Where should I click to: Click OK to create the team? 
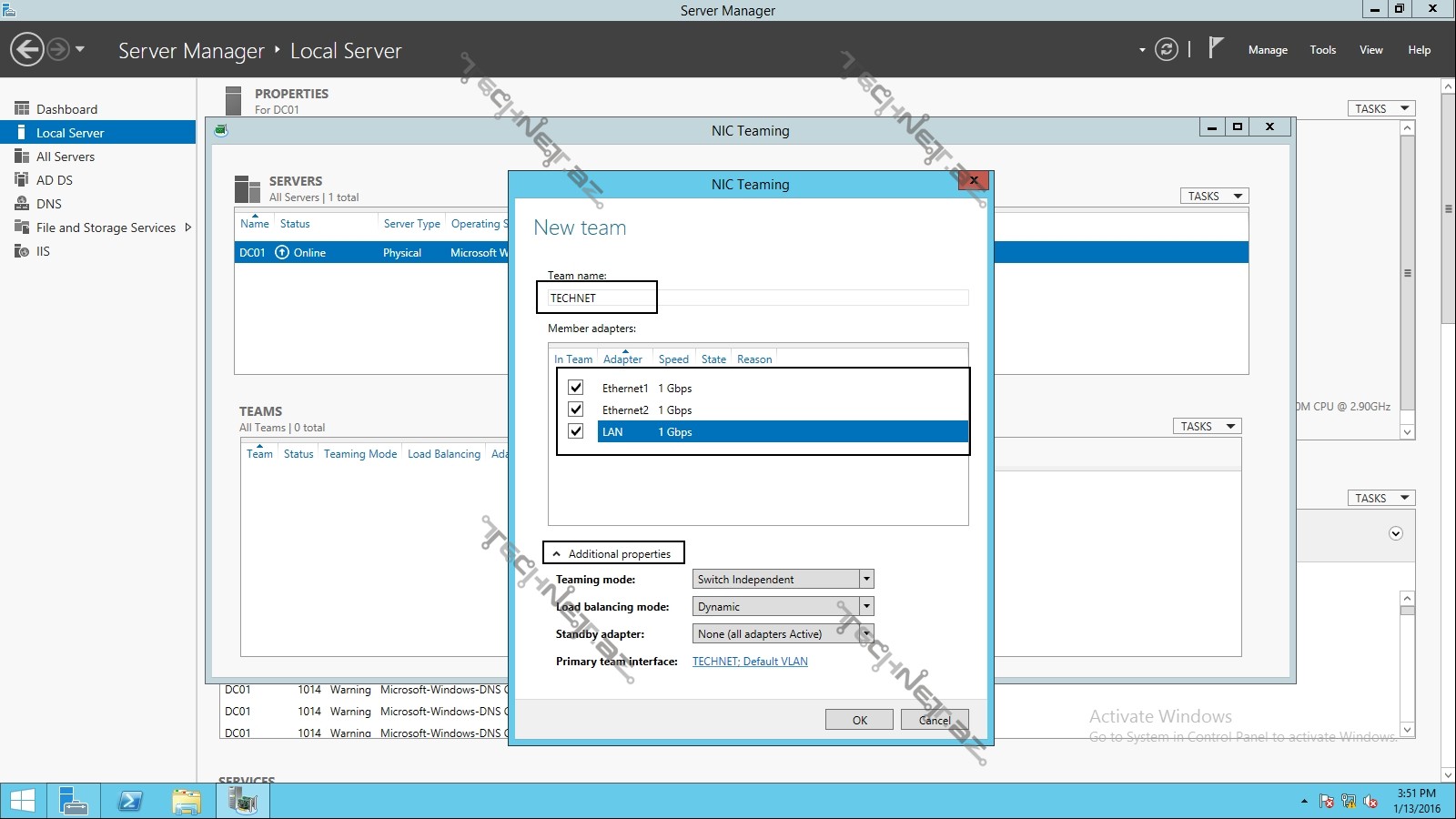click(x=859, y=720)
